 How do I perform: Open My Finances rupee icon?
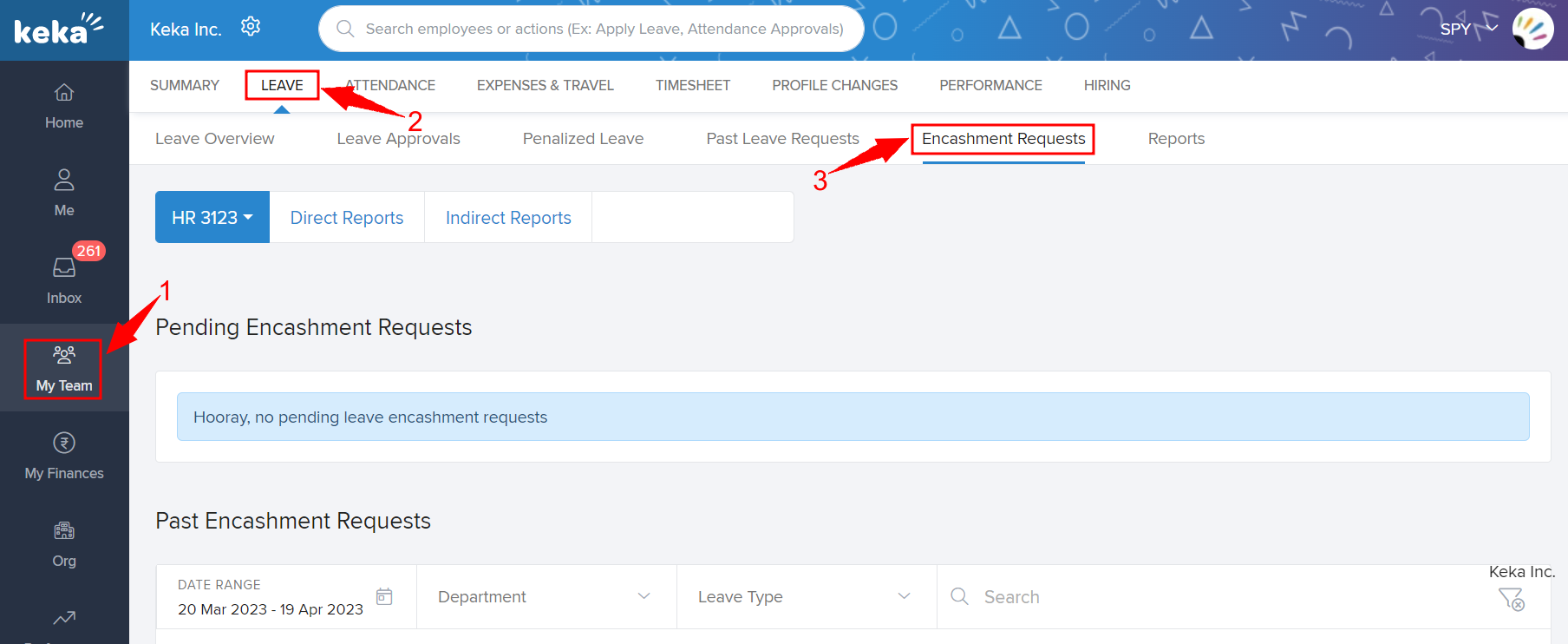(64, 444)
